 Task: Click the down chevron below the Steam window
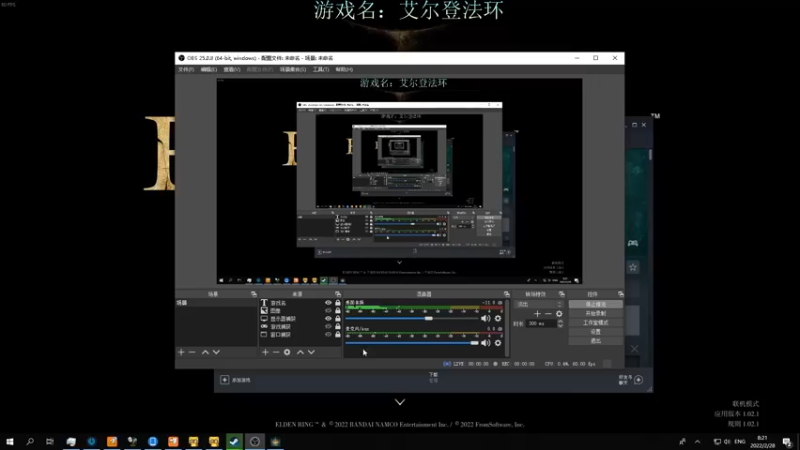click(x=400, y=402)
